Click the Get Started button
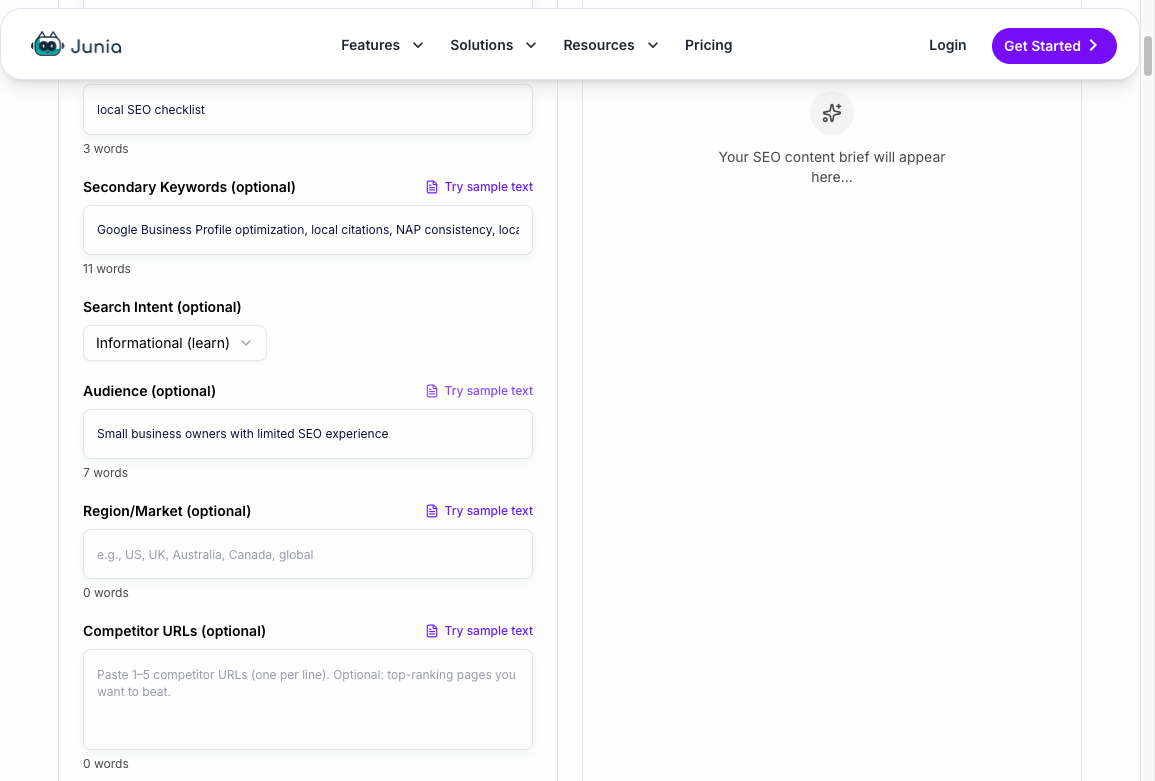Viewport: 1155px width, 781px height. 1054,46
